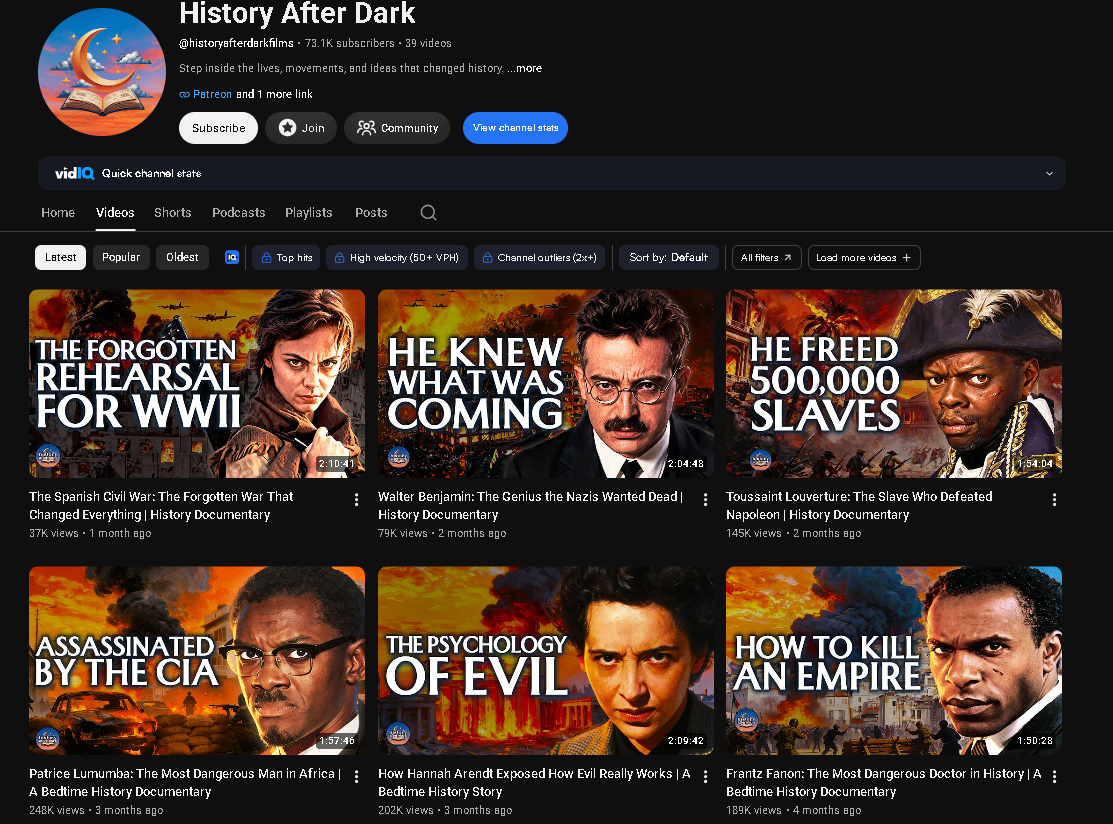This screenshot has height=824, width=1113.
Task: Open 'The Forgotten Rehearsal for WWII' thumbnail
Action: [197, 383]
